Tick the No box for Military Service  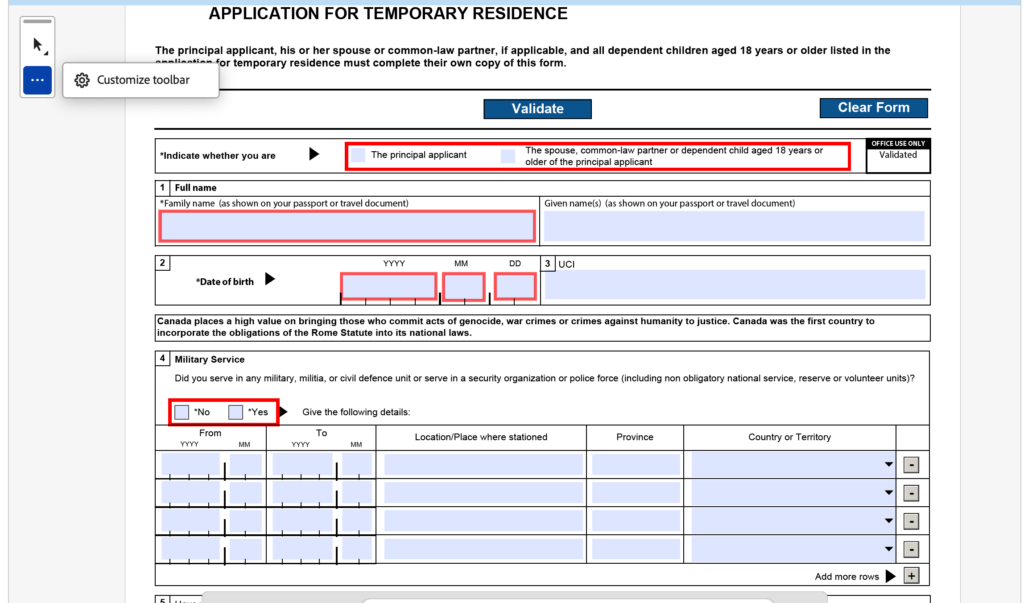(x=182, y=412)
